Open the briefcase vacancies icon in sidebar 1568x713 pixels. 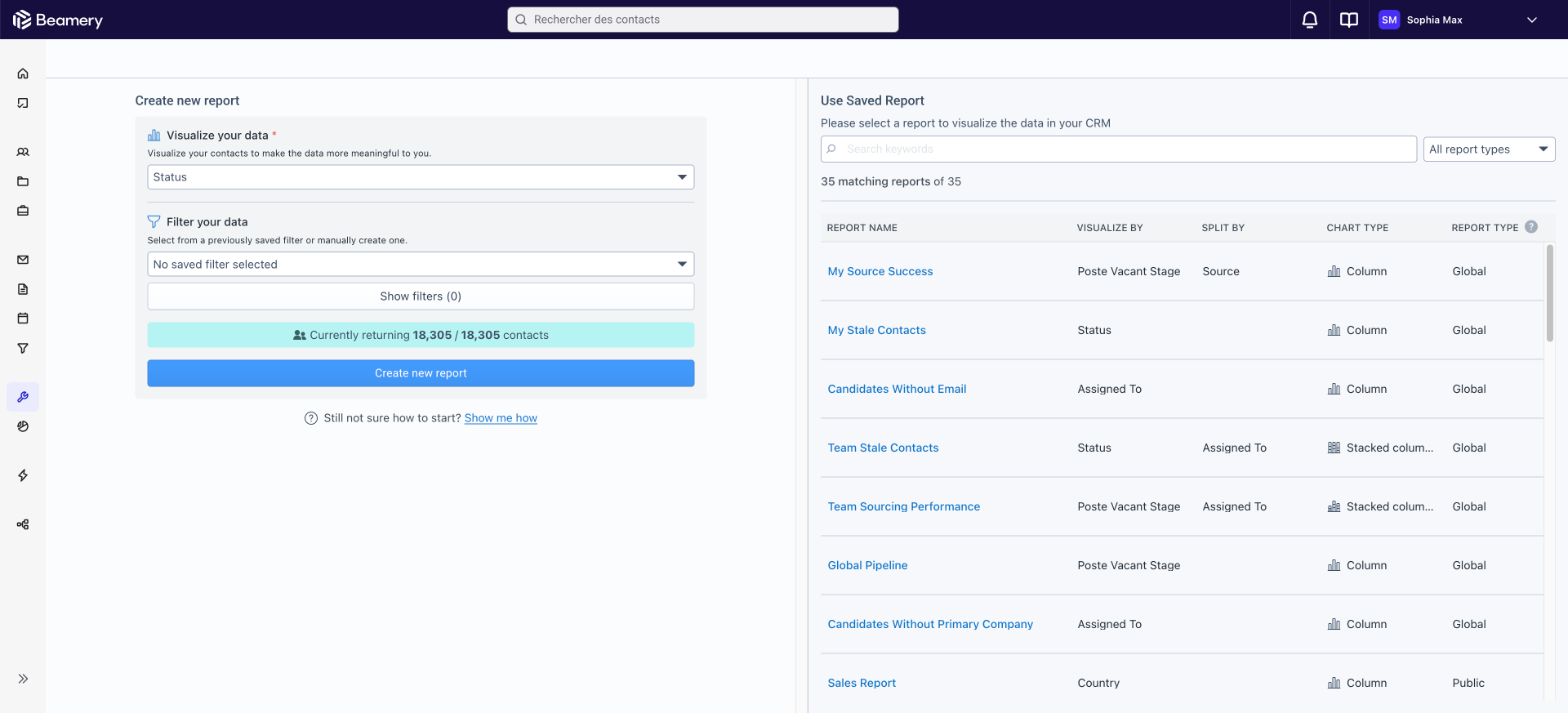pyautogui.click(x=23, y=211)
